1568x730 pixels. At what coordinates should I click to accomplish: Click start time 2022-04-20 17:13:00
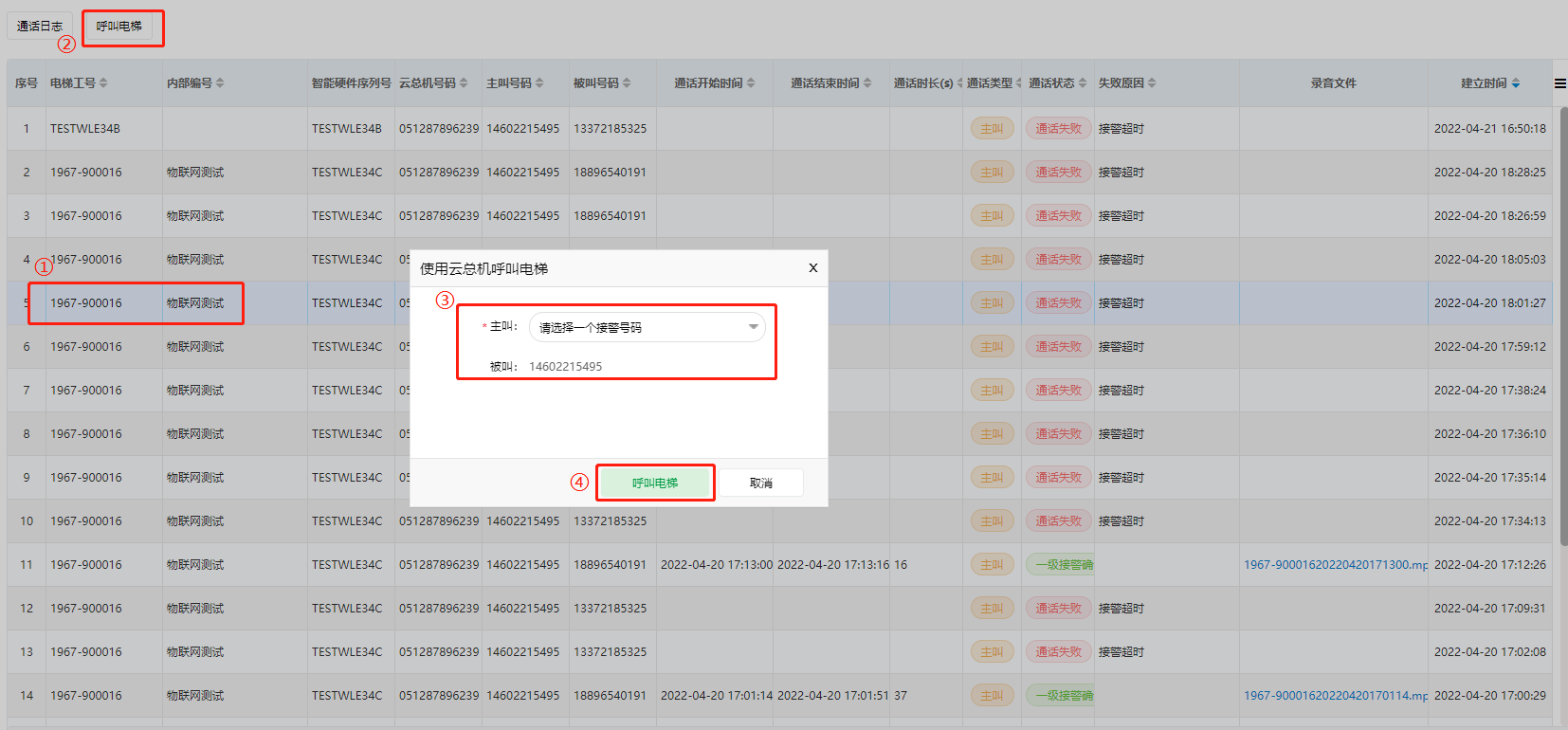[716, 565]
